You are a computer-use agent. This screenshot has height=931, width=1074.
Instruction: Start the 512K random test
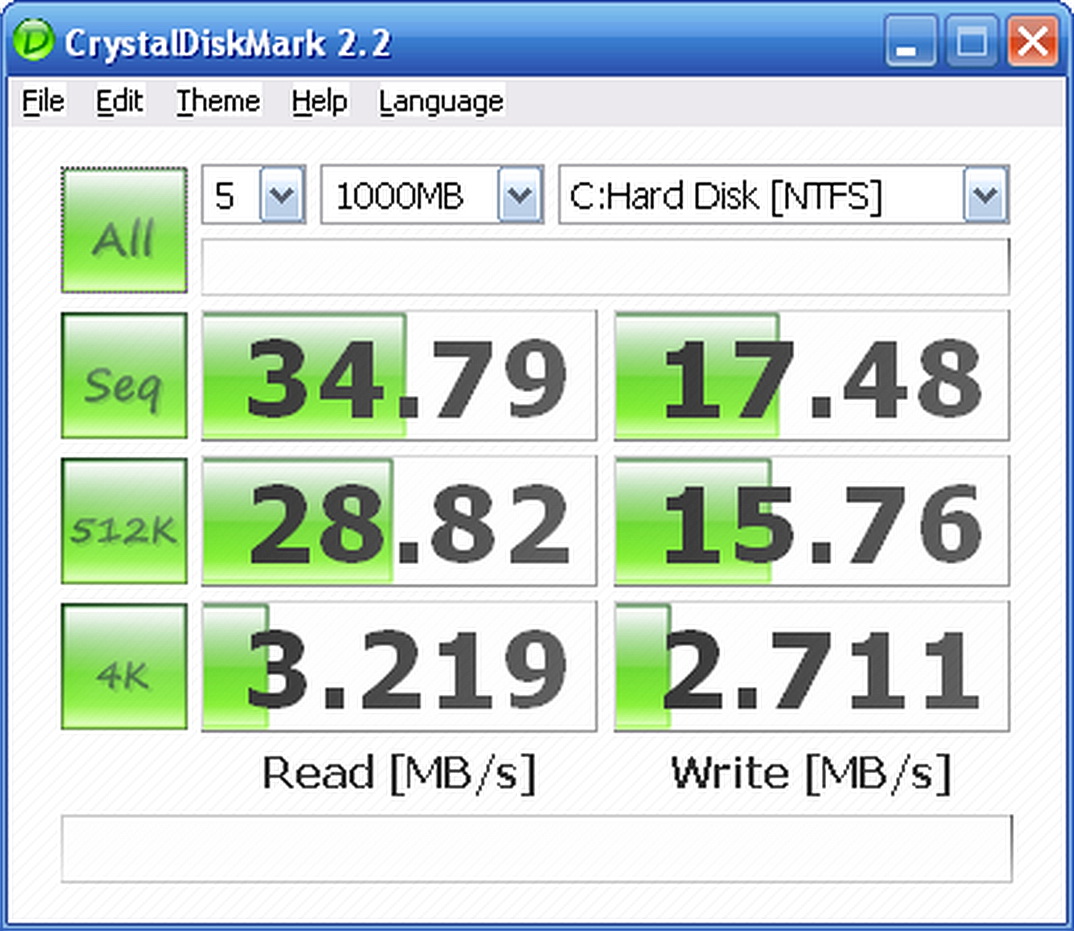(124, 521)
